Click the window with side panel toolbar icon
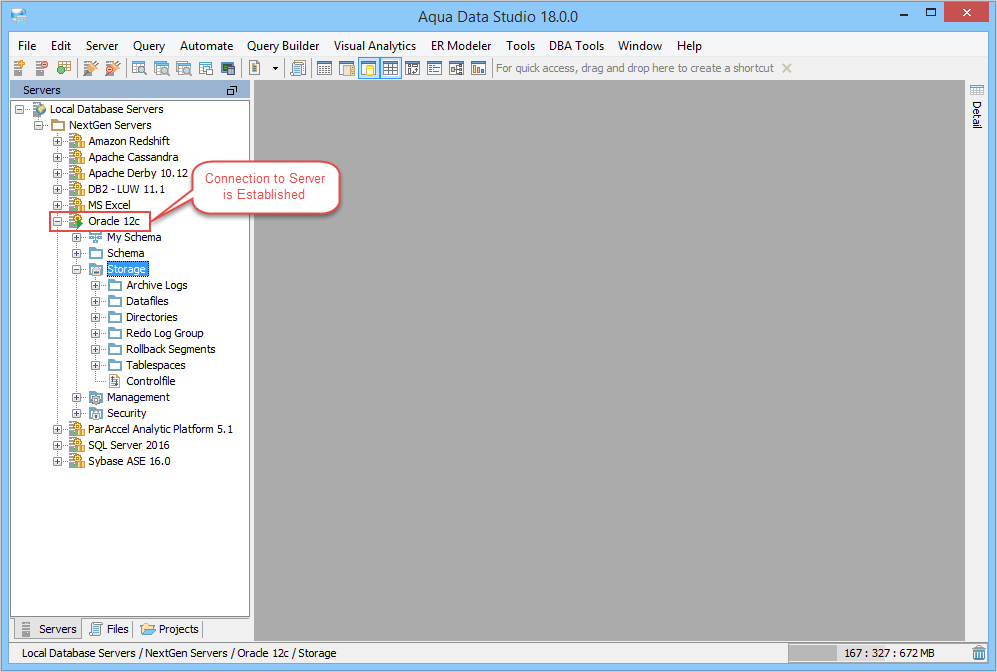 [x=347, y=68]
